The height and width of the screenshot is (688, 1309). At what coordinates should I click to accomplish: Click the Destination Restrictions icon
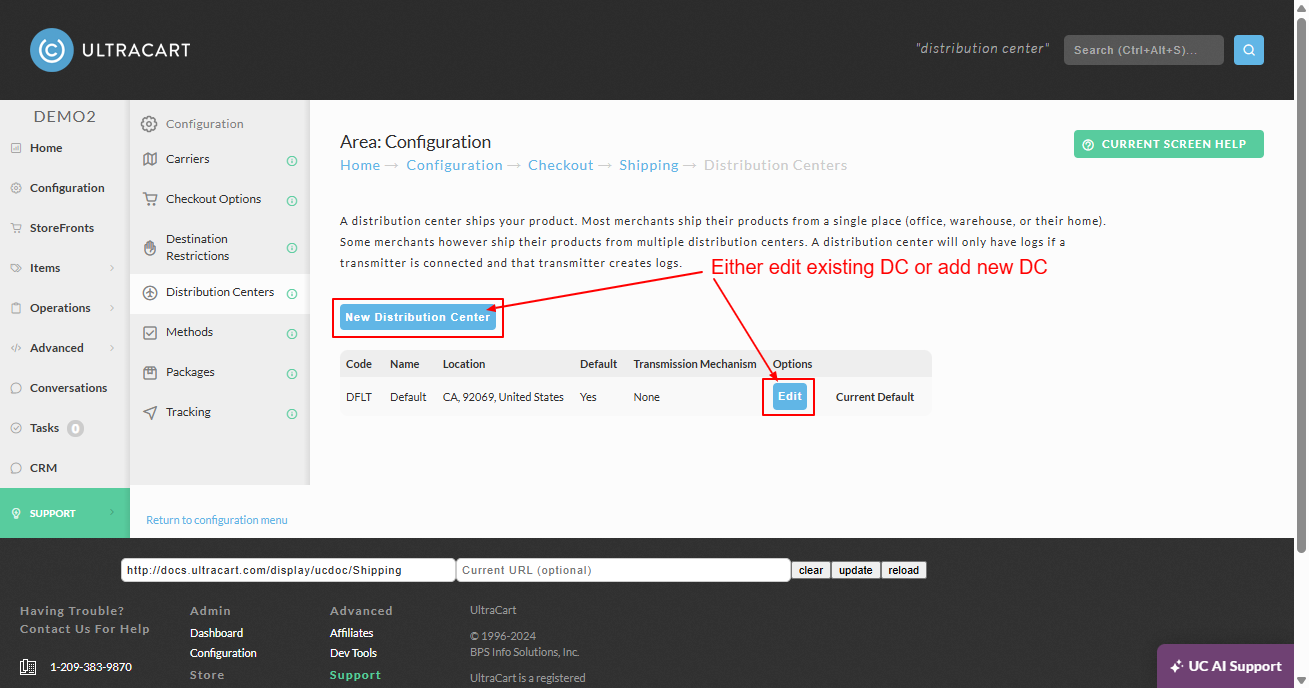point(150,247)
